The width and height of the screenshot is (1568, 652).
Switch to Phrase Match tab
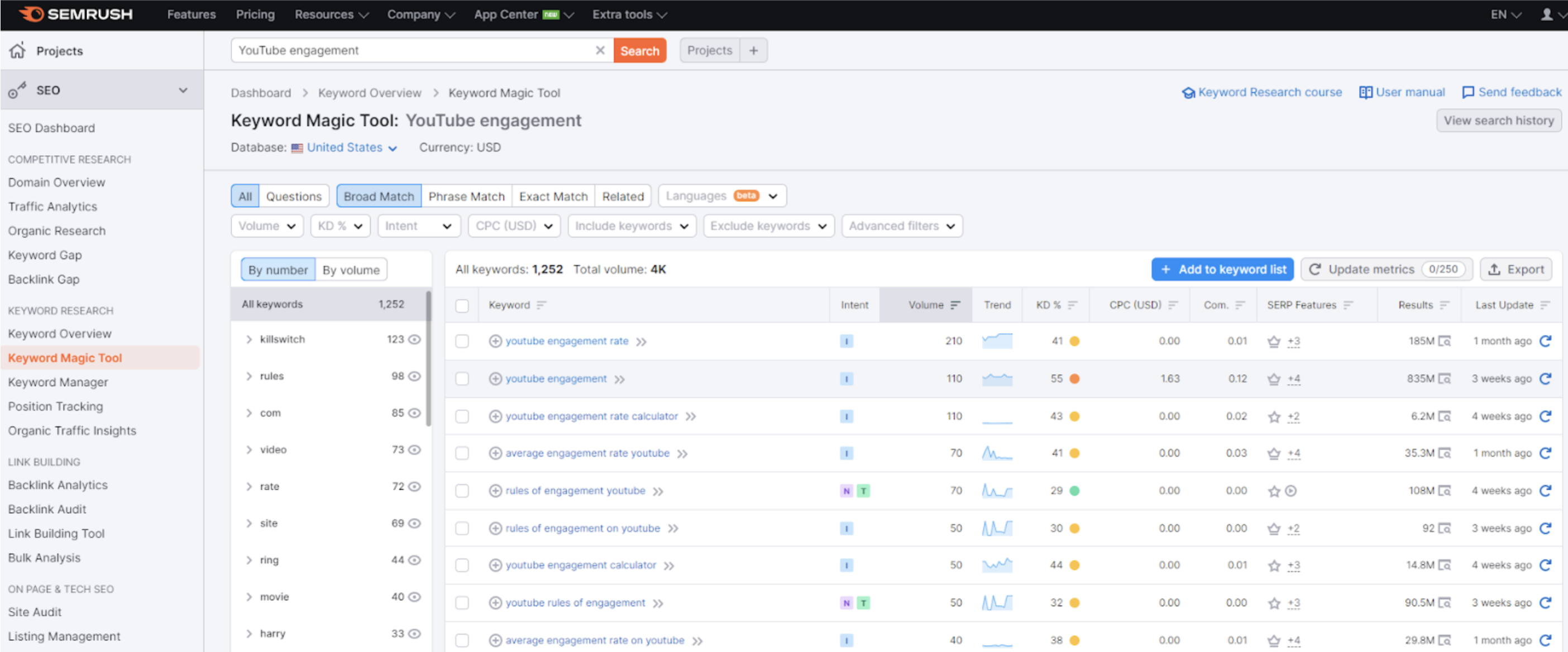[x=466, y=196]
